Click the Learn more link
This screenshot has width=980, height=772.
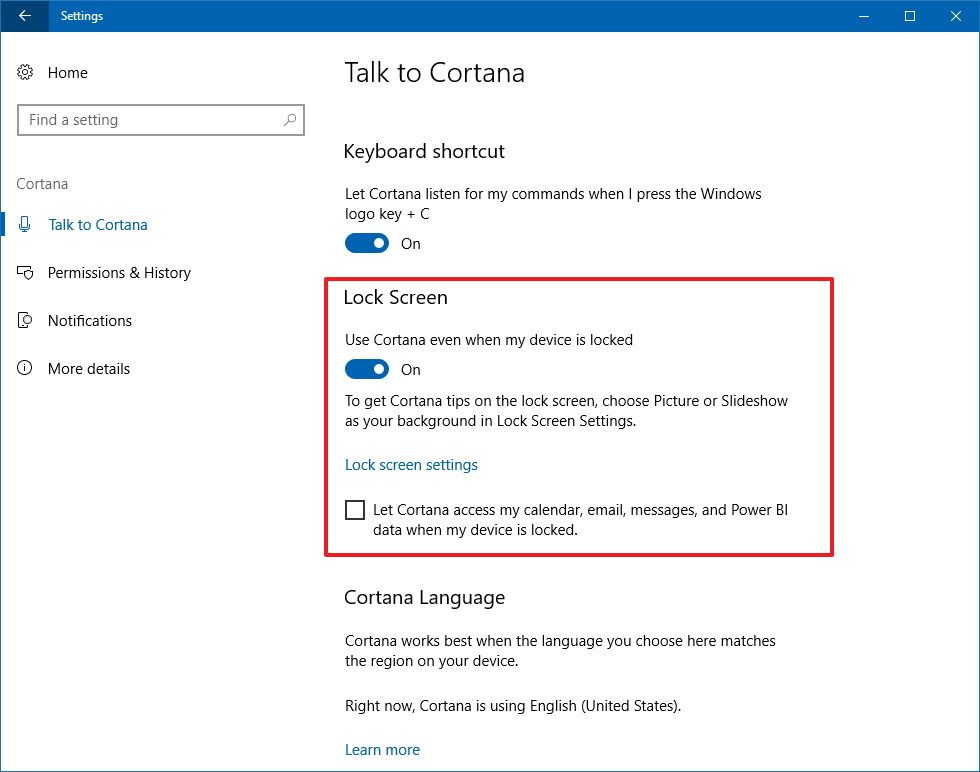pyautogui.click(x=382, y=749)
